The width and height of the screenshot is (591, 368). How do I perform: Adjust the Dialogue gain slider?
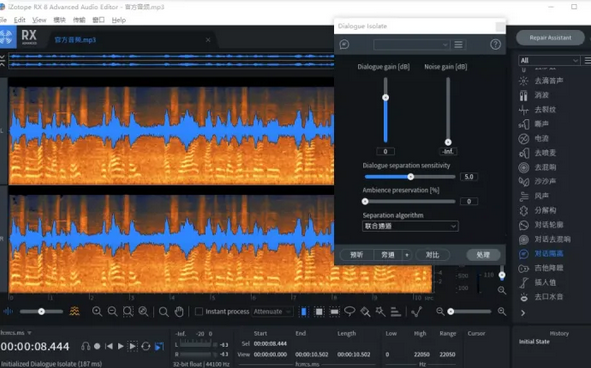coord(385,98)
